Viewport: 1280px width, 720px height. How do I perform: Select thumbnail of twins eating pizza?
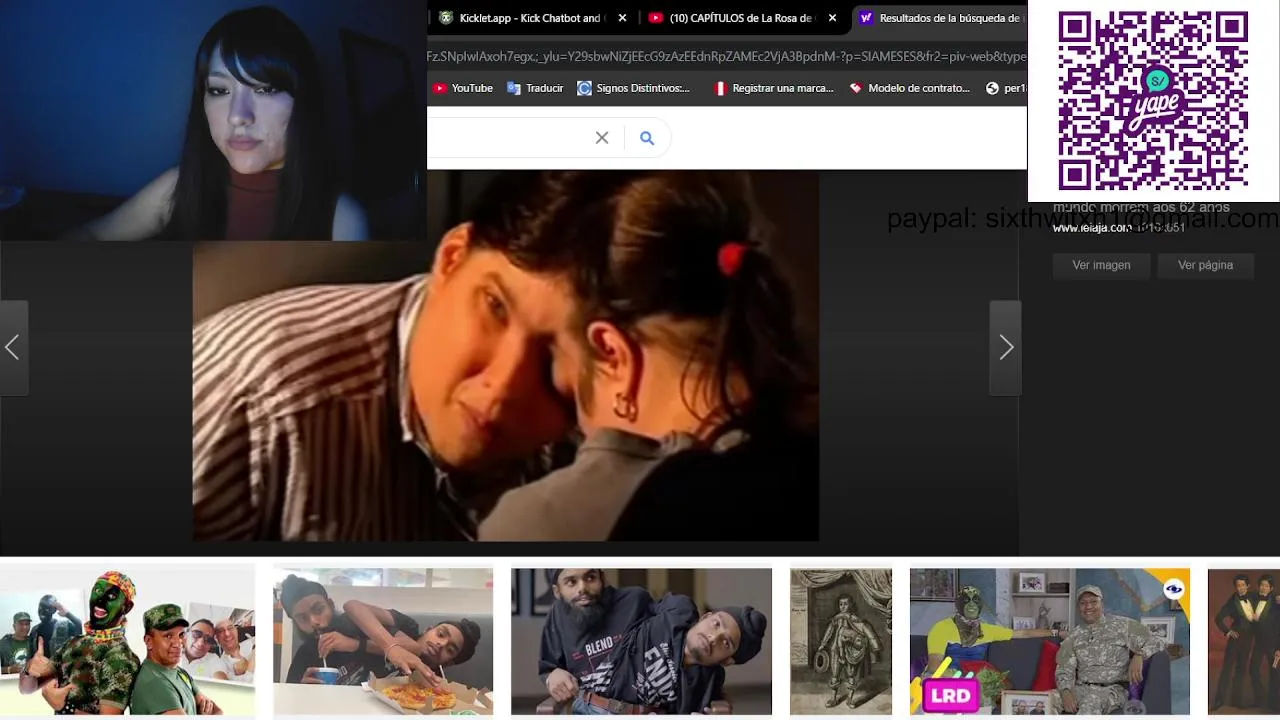[383, 641]
